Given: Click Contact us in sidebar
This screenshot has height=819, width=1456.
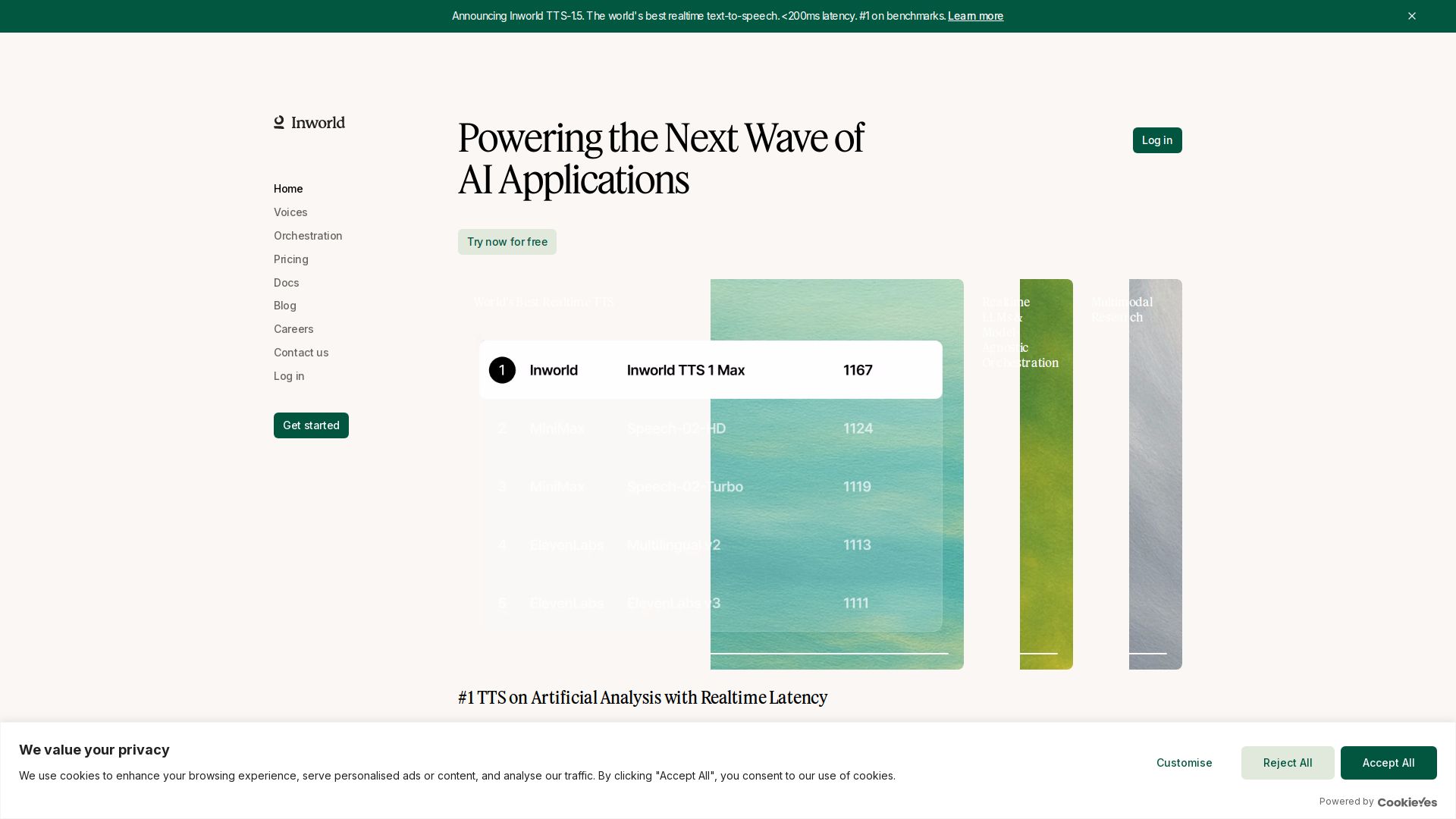Looking at the screenshot, I should coord(301,353).
